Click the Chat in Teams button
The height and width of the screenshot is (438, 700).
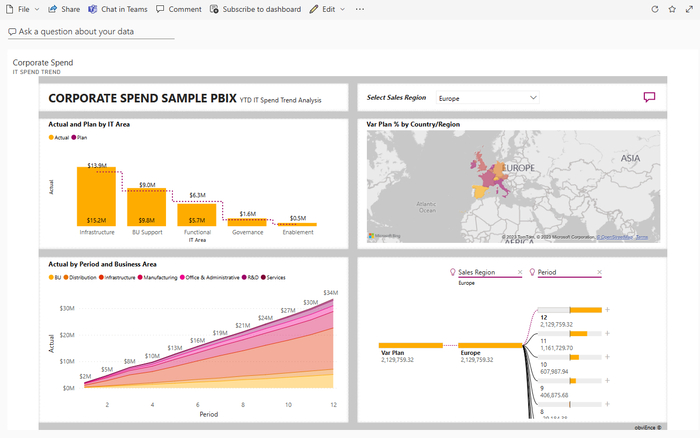click(x=117, y=9)
